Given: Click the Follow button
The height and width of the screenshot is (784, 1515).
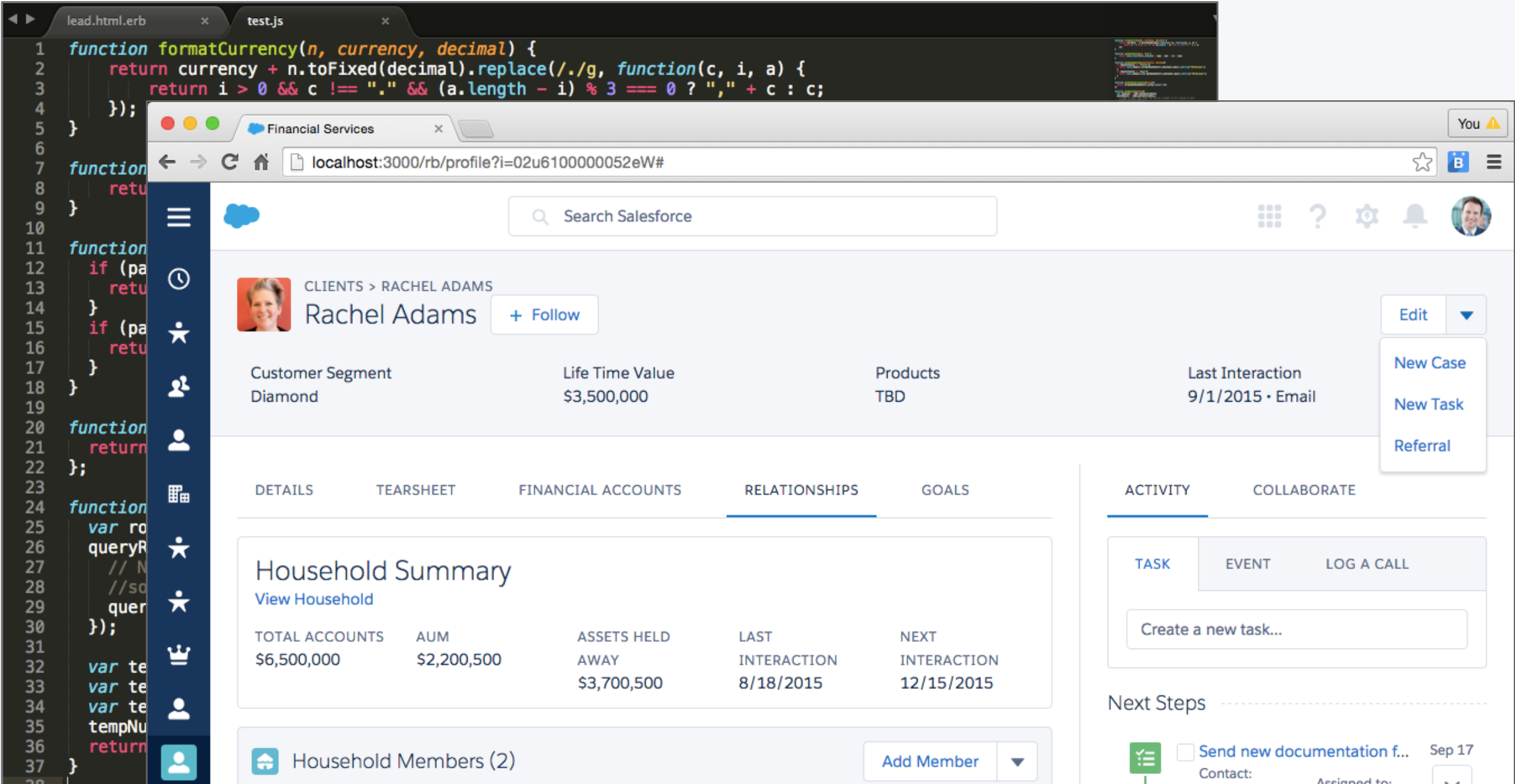Looking at the screenshot, I should [x=544, y=315].
